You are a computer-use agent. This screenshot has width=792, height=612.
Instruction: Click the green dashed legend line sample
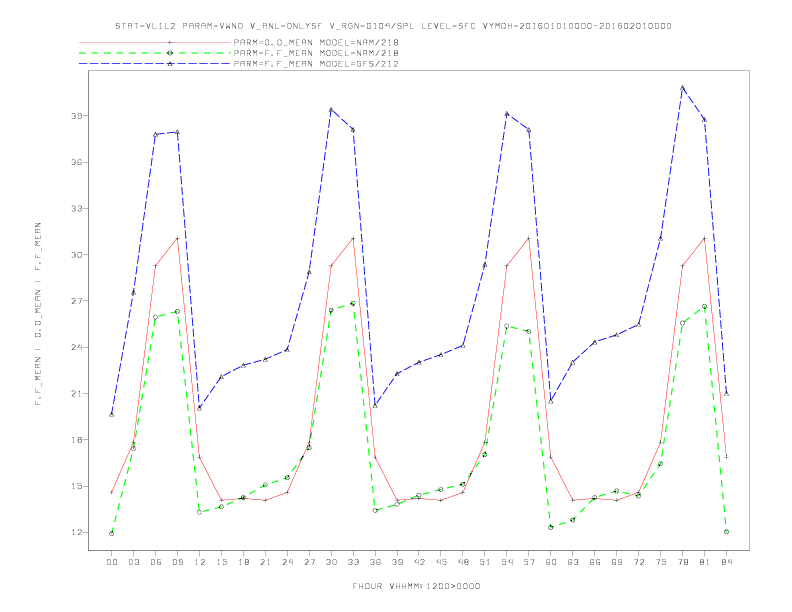[x=155, y=53]
